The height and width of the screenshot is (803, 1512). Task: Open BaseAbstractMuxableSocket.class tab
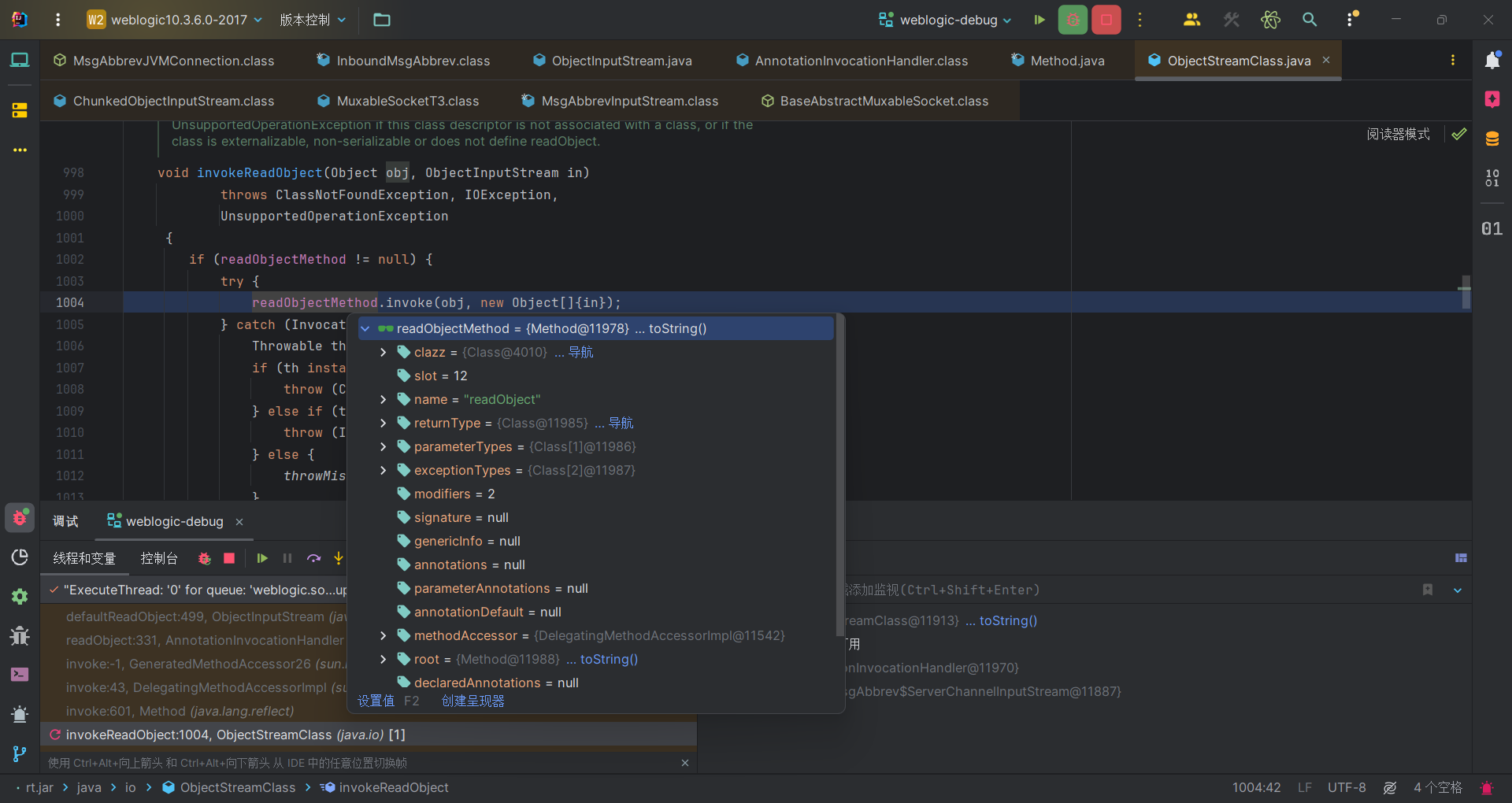[x=875, y=101]
